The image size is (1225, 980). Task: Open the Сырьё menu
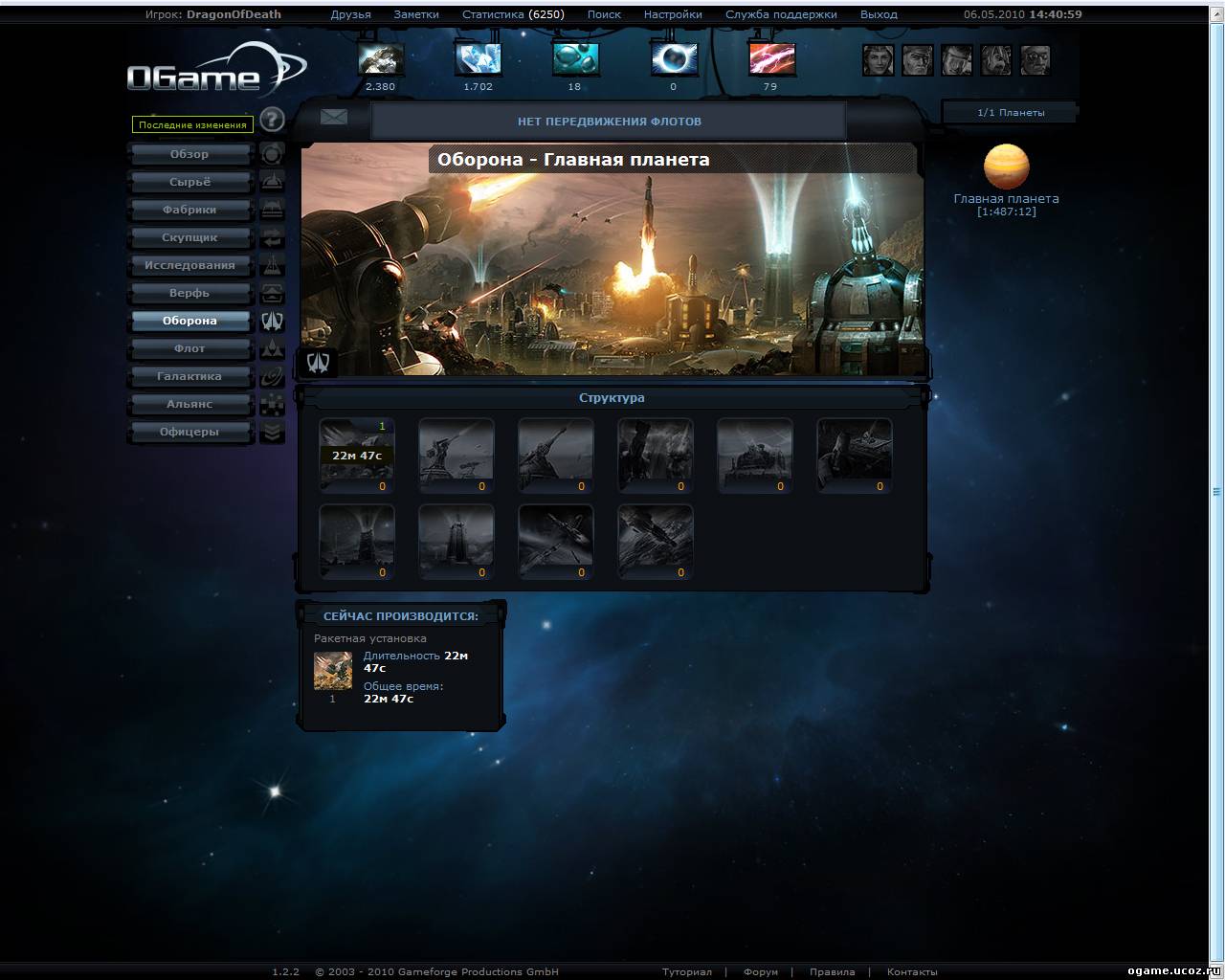pos(189,182)
